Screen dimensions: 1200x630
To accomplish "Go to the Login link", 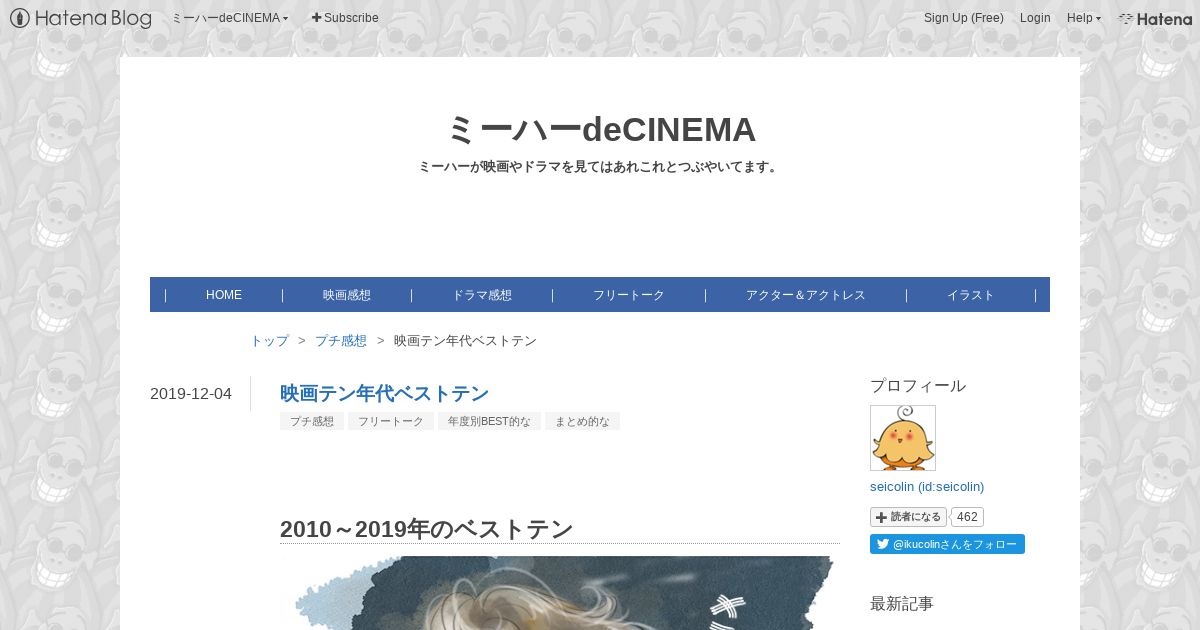I will [1035, 18].
